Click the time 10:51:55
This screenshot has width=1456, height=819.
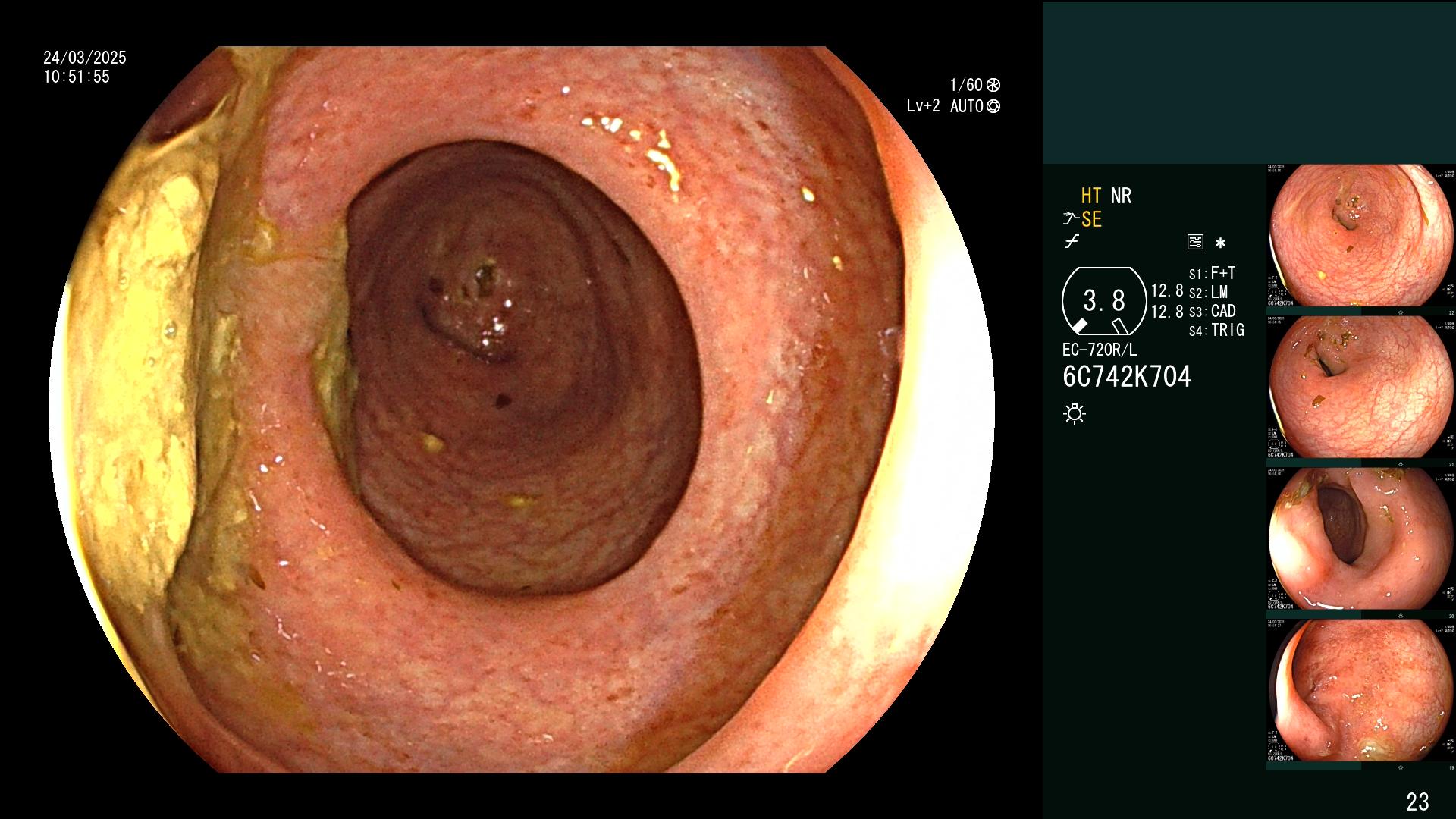(x=77, y=77)
